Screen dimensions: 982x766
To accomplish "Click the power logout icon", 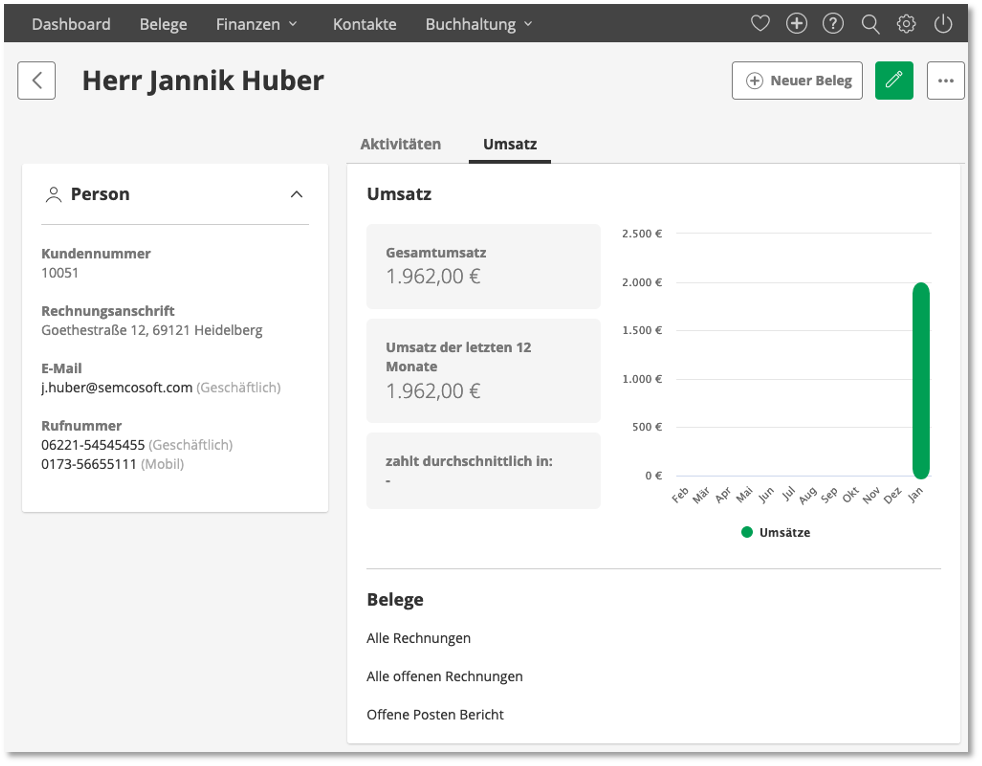I will (x=943, y=24).
